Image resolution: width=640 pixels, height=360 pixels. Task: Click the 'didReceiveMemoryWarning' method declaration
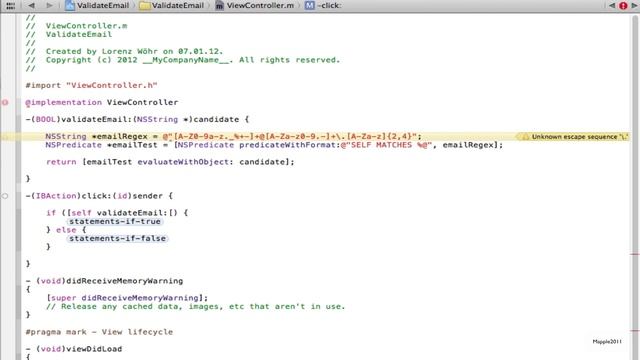(104, 281)
